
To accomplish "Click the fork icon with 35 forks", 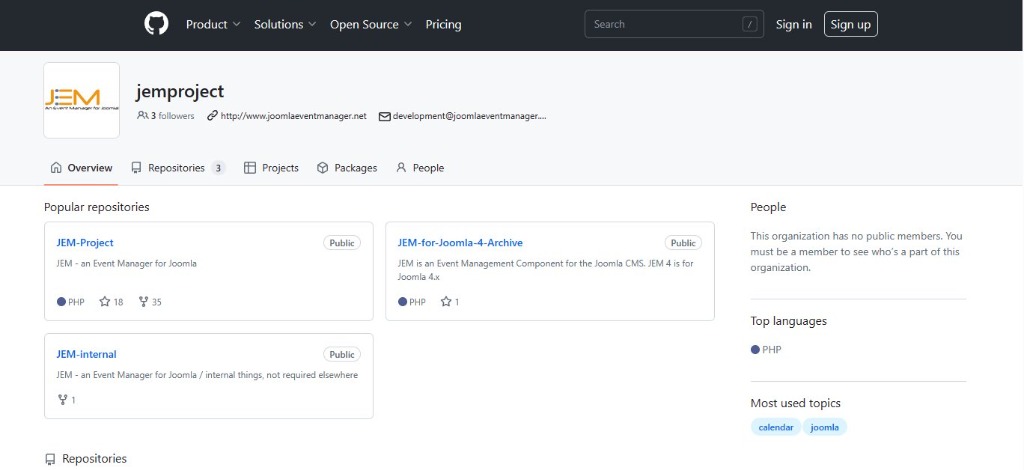I will (x=144, y=302).
